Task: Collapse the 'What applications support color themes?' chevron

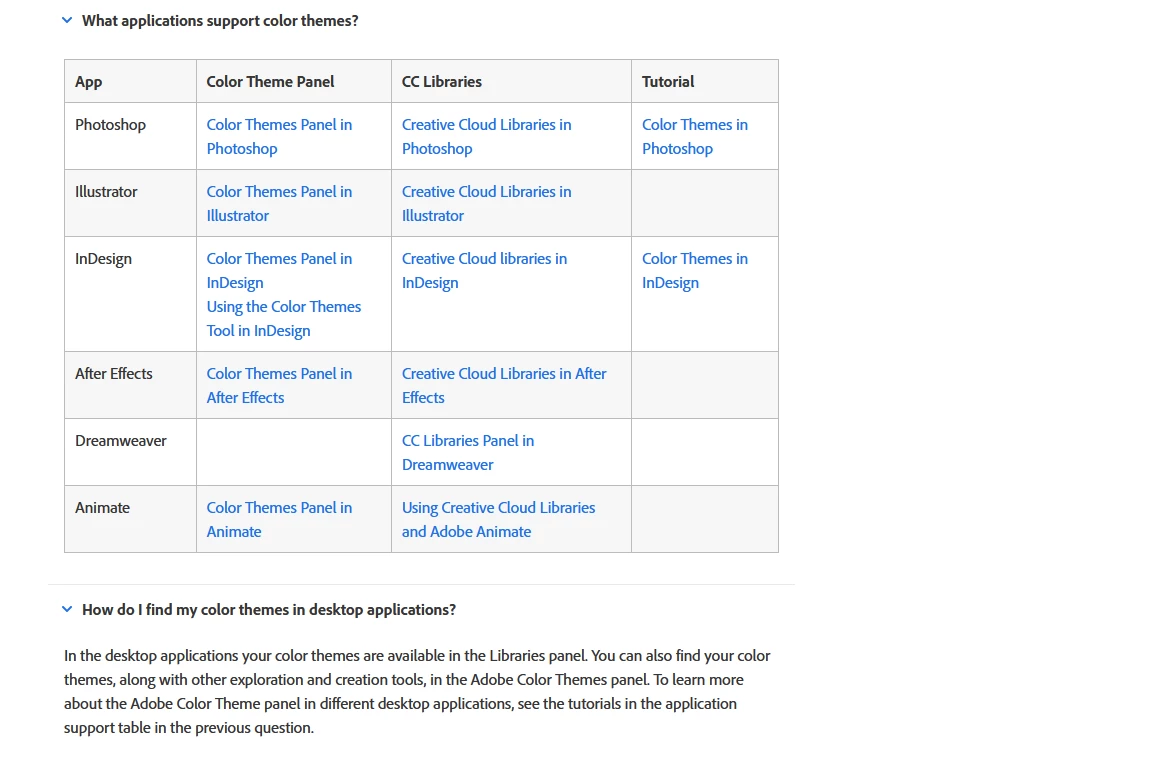Action: pos(67,21)
